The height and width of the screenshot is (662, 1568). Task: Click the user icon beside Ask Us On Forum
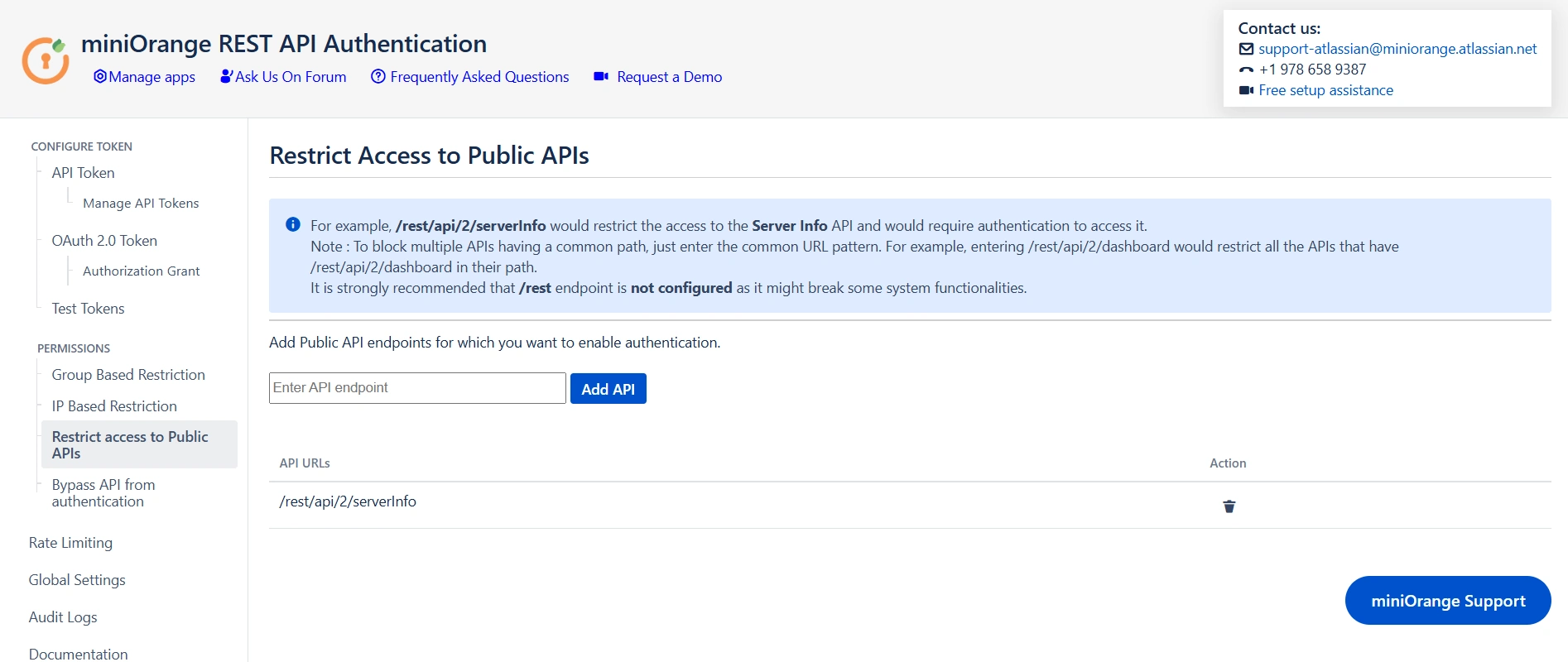click(226, 76)
